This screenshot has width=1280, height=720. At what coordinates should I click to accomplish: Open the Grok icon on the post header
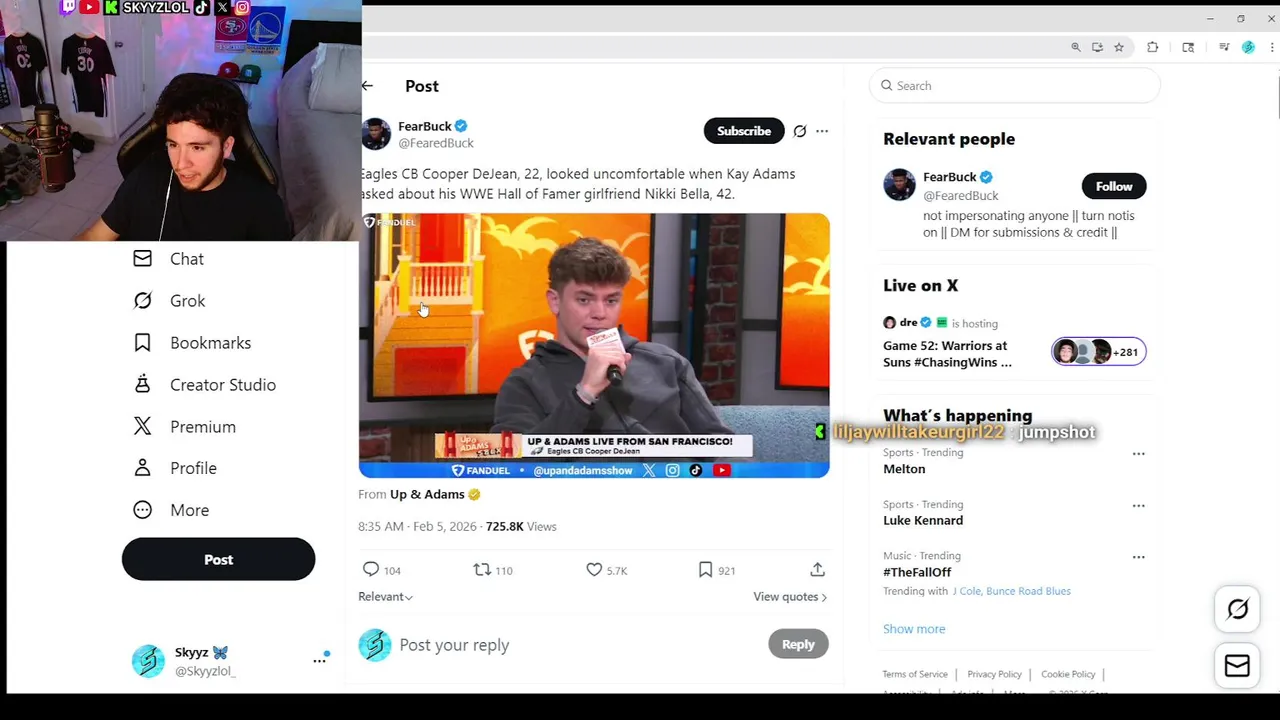click(x=800, y=131)
